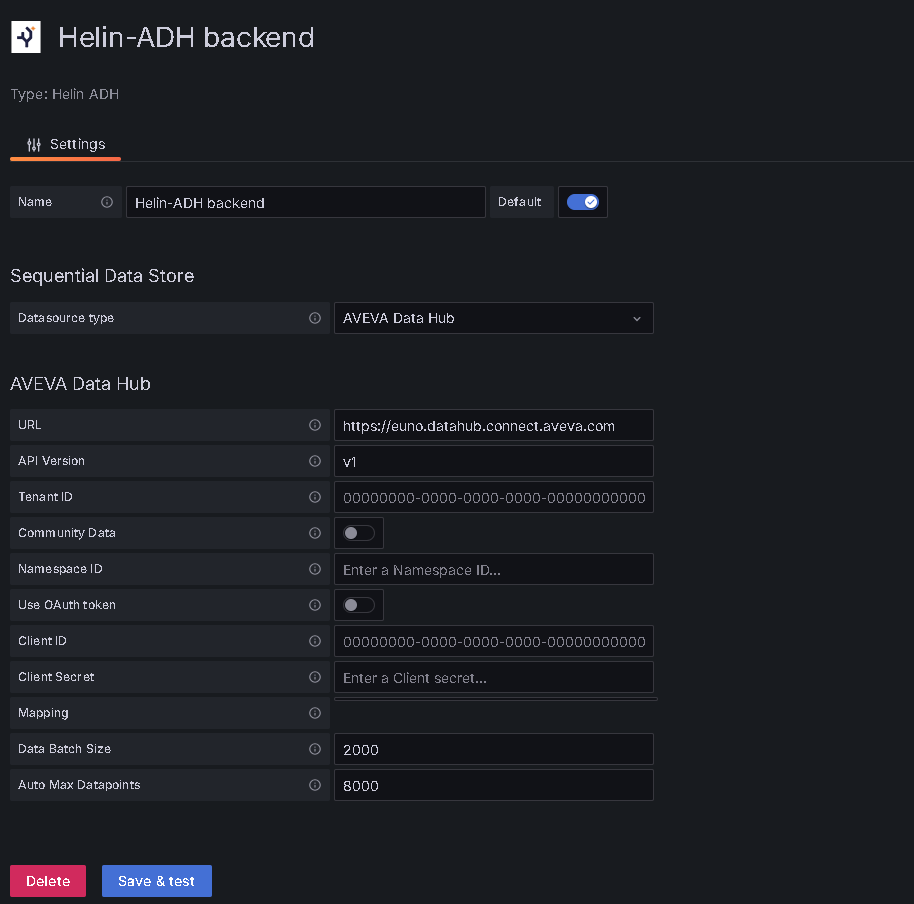This screenshot has width=914, height=904.
Task: Focus the Name input field
Action: (306, 202)
